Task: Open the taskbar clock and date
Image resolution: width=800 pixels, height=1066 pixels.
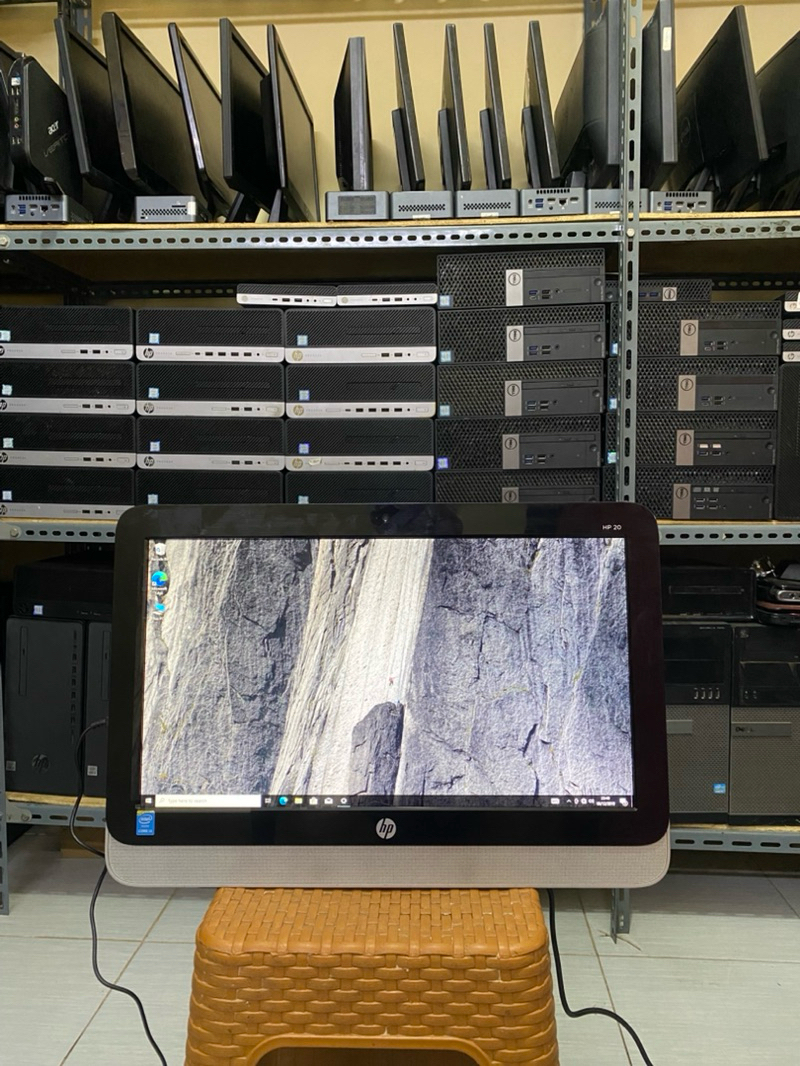Action: tap(605, 801)
